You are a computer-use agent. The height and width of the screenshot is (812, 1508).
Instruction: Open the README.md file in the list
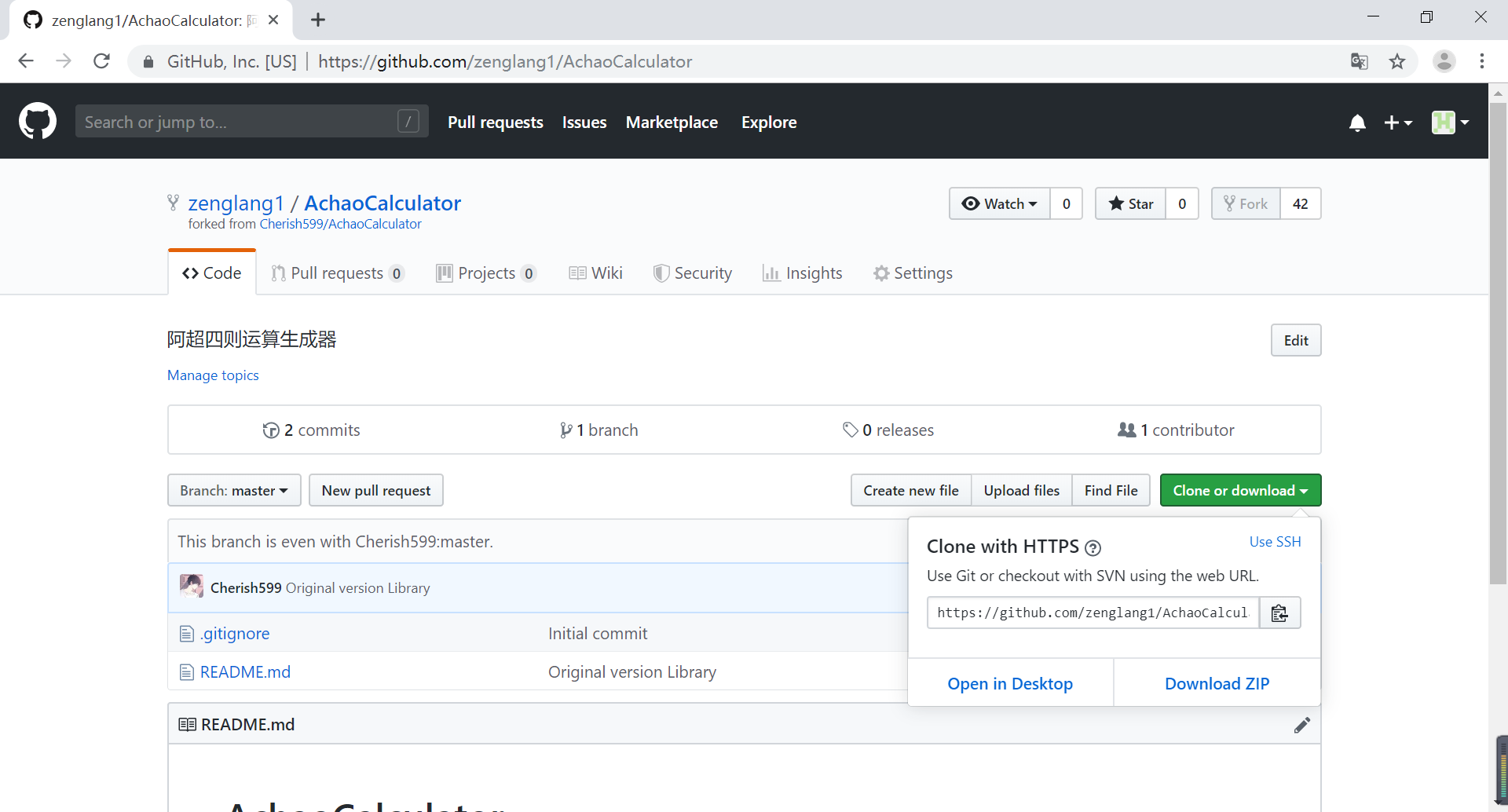pyautogui.click(x=245, y=672)
